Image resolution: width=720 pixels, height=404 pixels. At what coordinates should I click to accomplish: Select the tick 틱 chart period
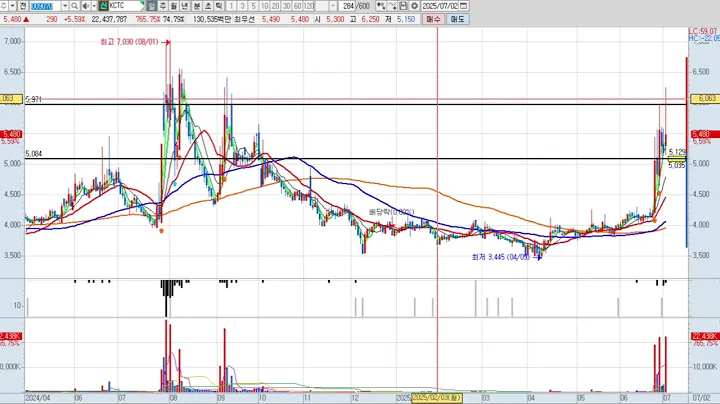219,6
